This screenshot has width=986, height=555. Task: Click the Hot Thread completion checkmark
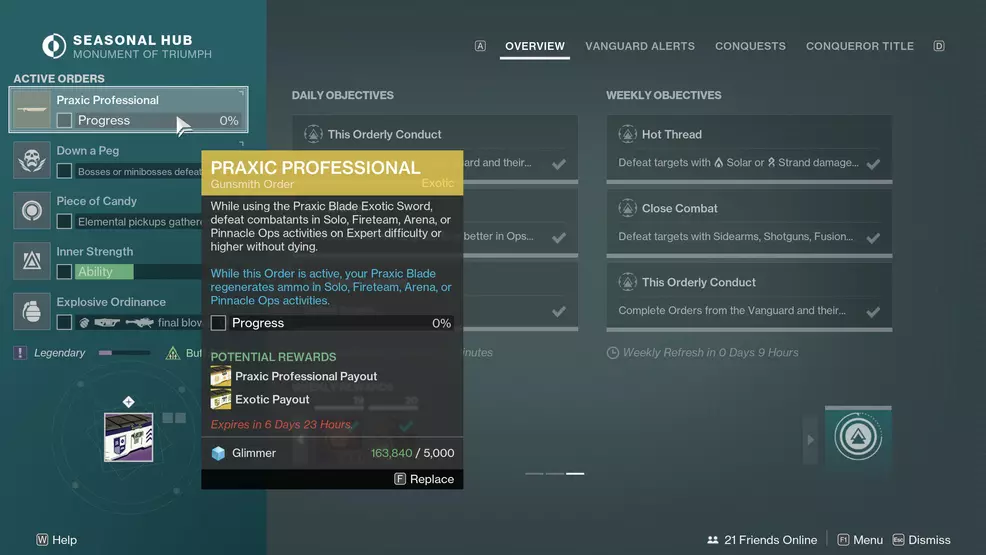point(873,164)
